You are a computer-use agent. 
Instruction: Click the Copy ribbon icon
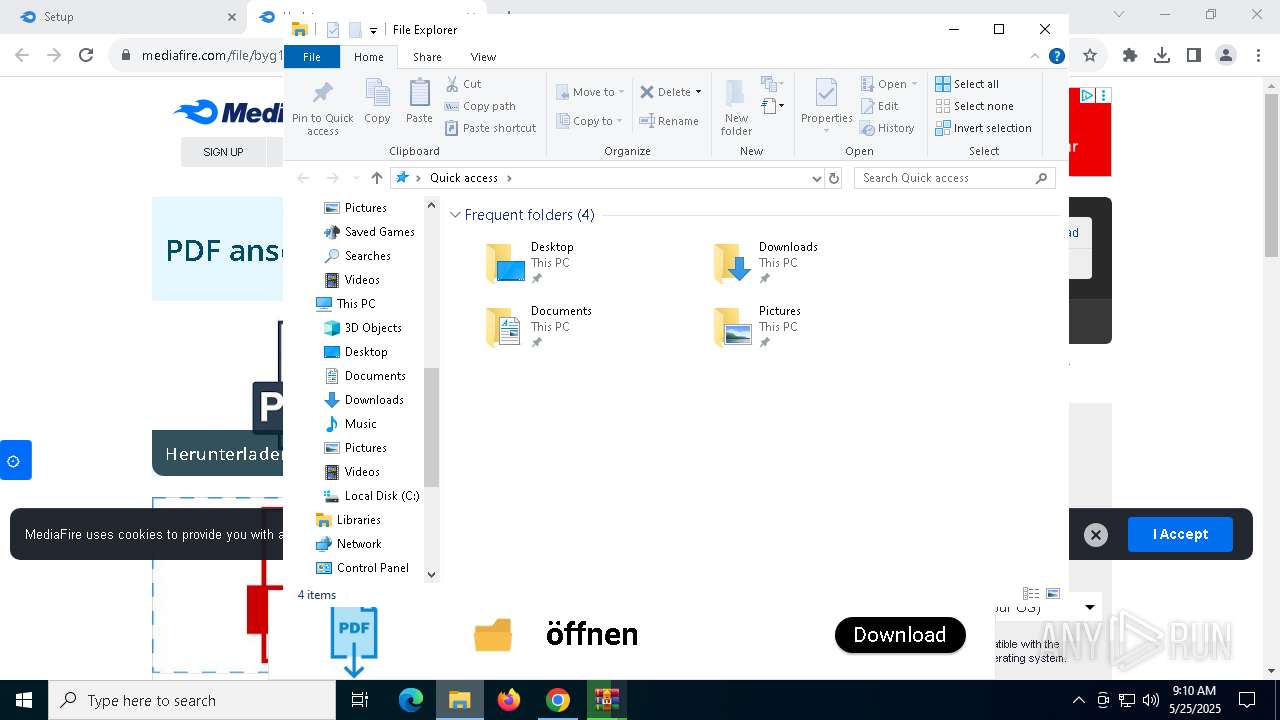[x=377, y=102]
